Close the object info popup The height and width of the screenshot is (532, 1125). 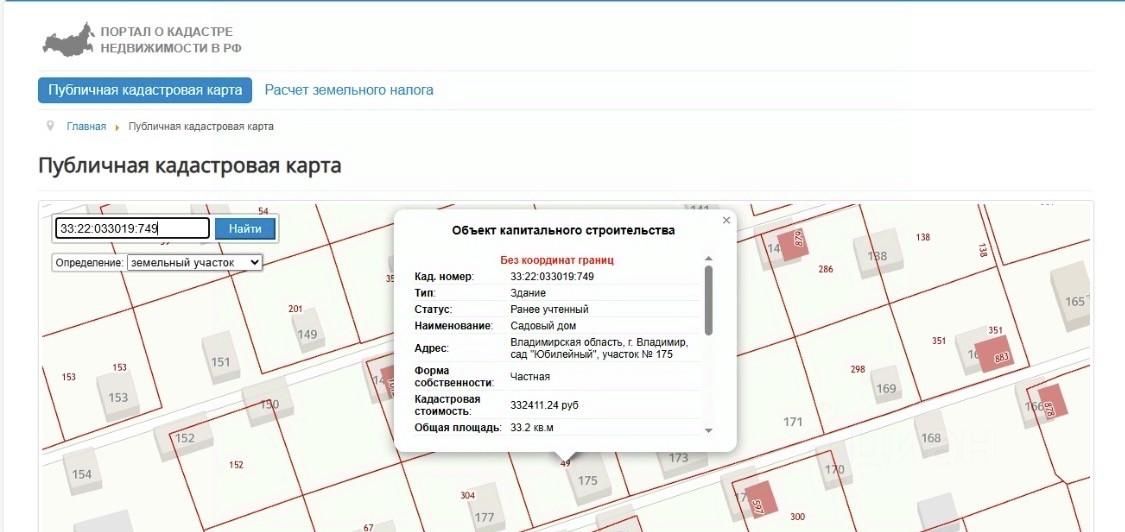click(726, 220)
